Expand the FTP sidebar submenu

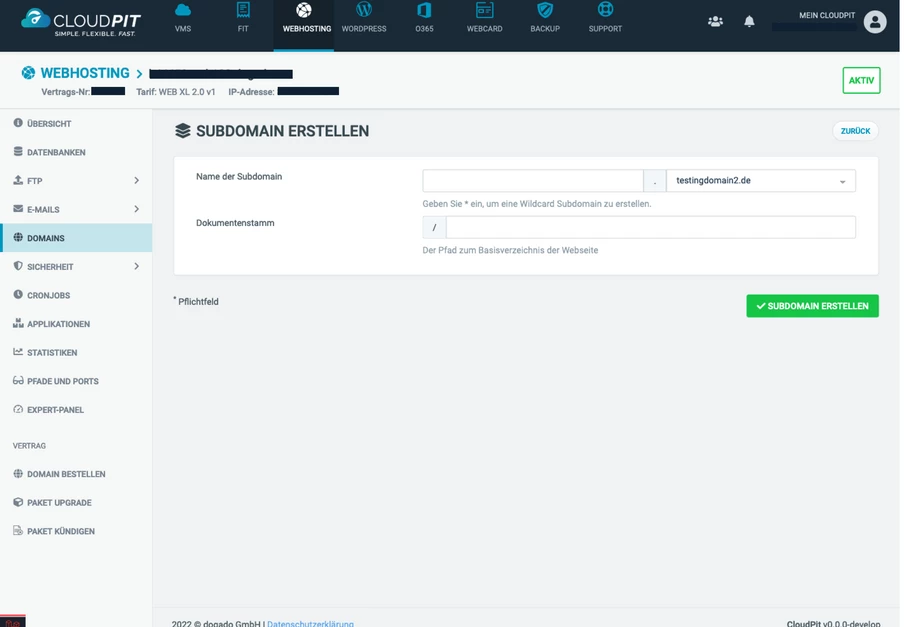tap(136, 181)
